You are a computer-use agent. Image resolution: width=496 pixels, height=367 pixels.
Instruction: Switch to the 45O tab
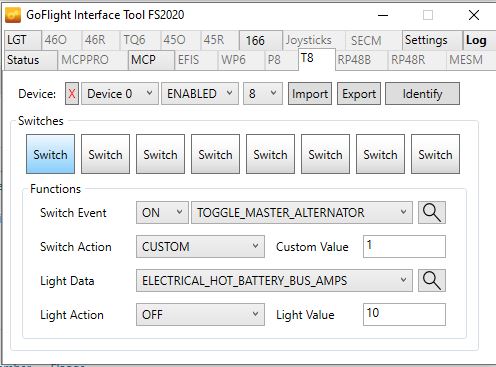coord(180,40)
